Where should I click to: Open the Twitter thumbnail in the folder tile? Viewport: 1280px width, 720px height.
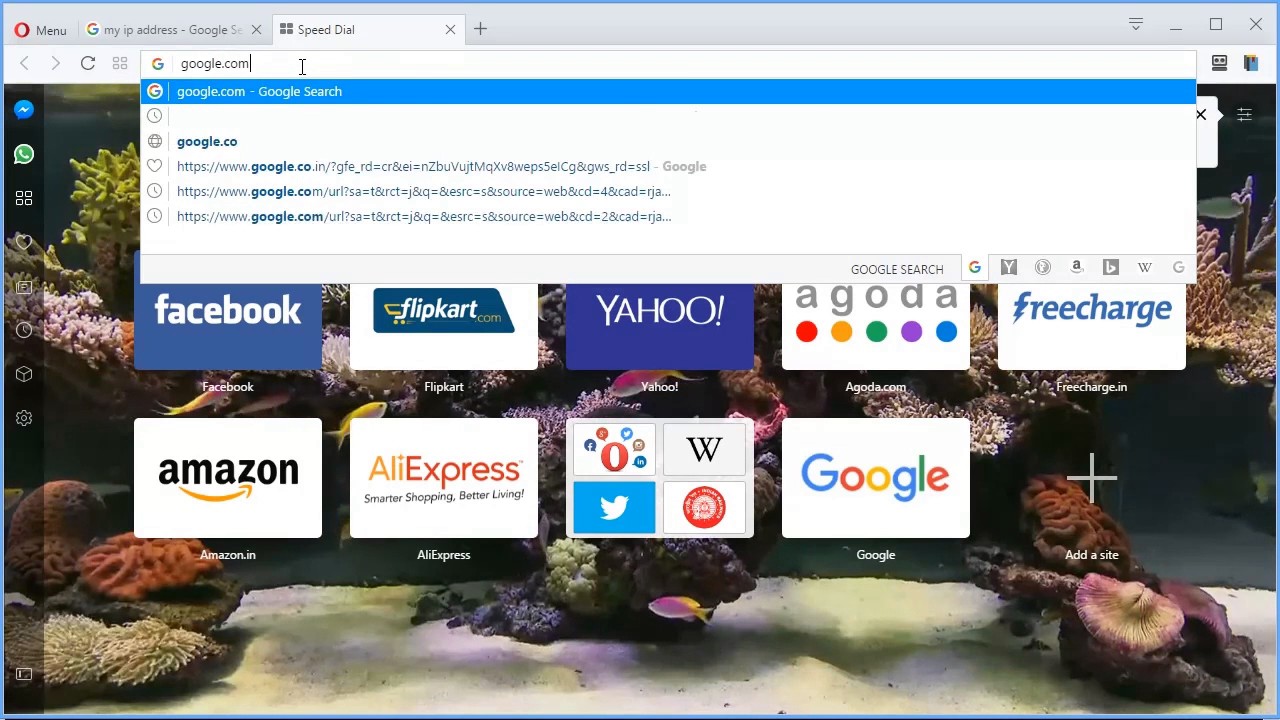click(x=614, y=507)
